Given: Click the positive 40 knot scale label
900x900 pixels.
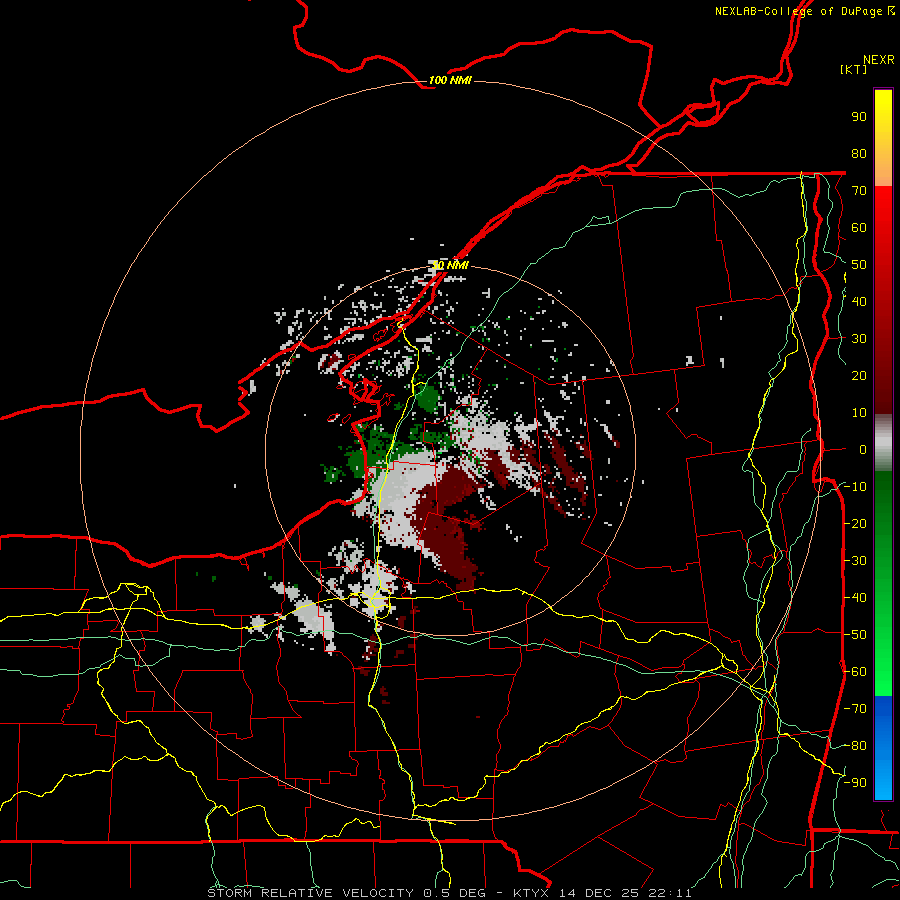Looking at the screenshot, I should click(859, 301).
